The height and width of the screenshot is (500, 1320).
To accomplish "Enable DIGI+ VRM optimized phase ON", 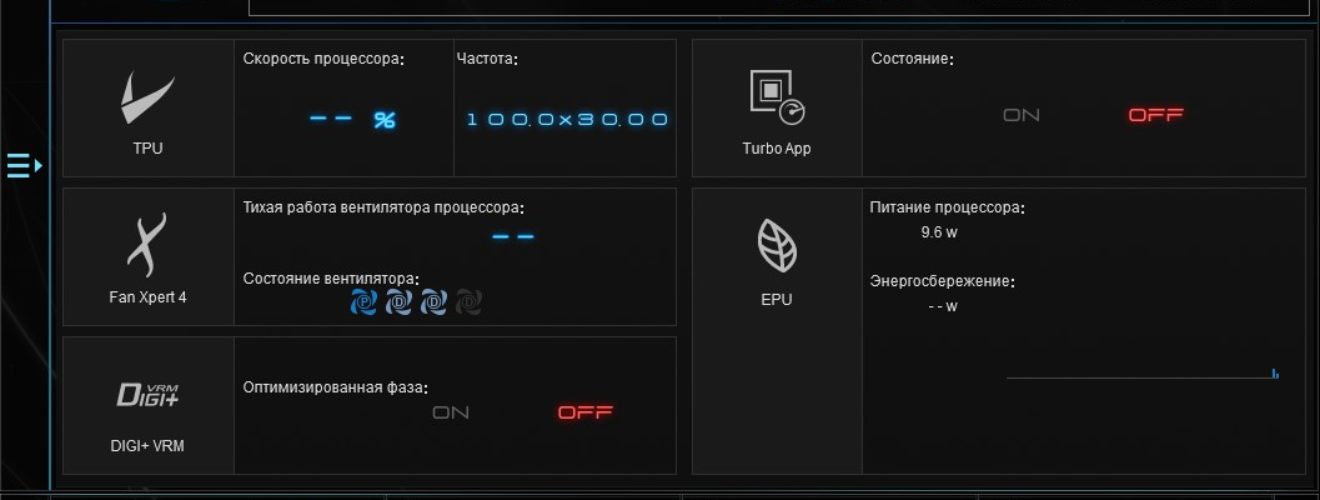I will (x=450, y=412).
